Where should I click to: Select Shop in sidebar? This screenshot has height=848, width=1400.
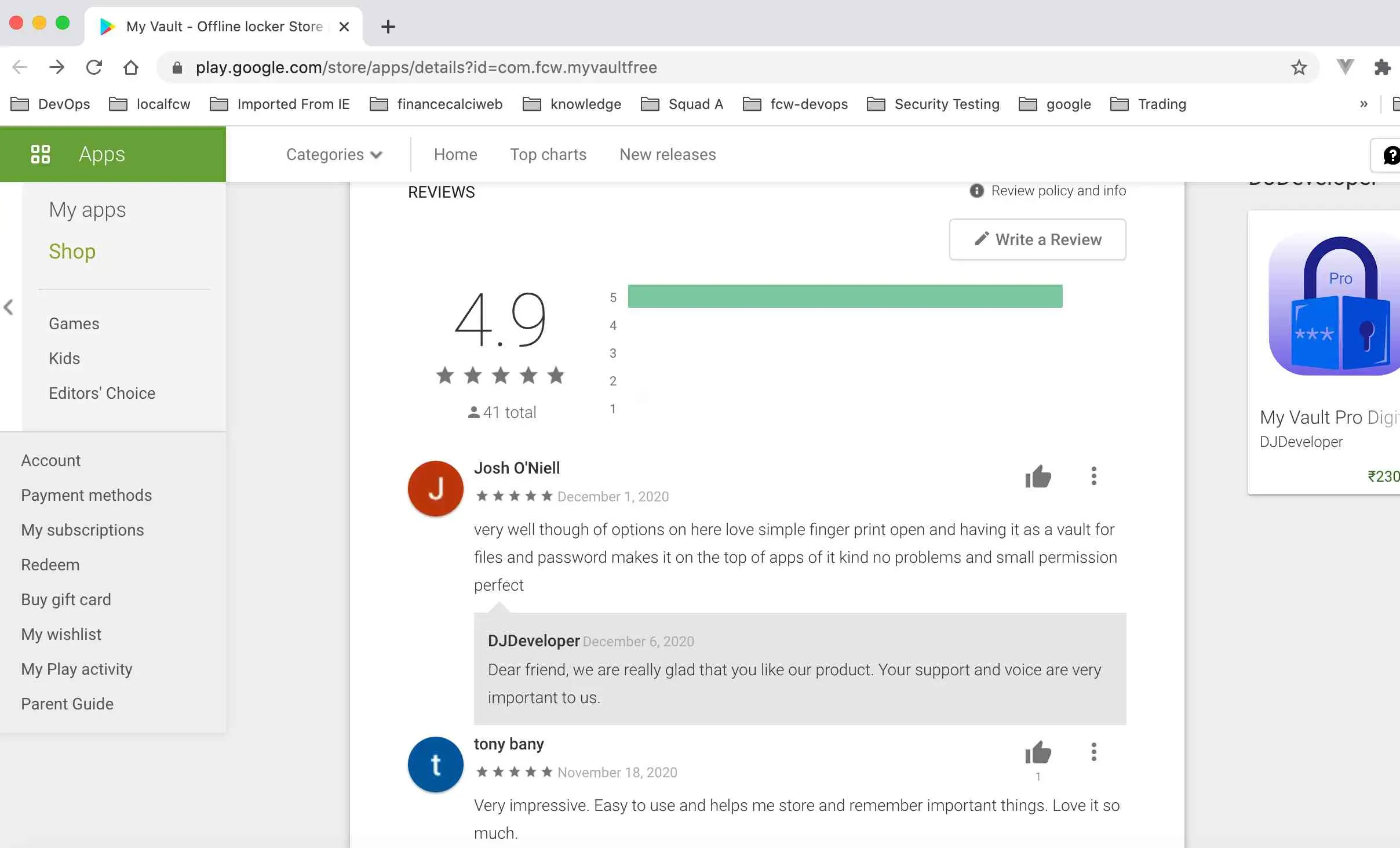[72, 251]
